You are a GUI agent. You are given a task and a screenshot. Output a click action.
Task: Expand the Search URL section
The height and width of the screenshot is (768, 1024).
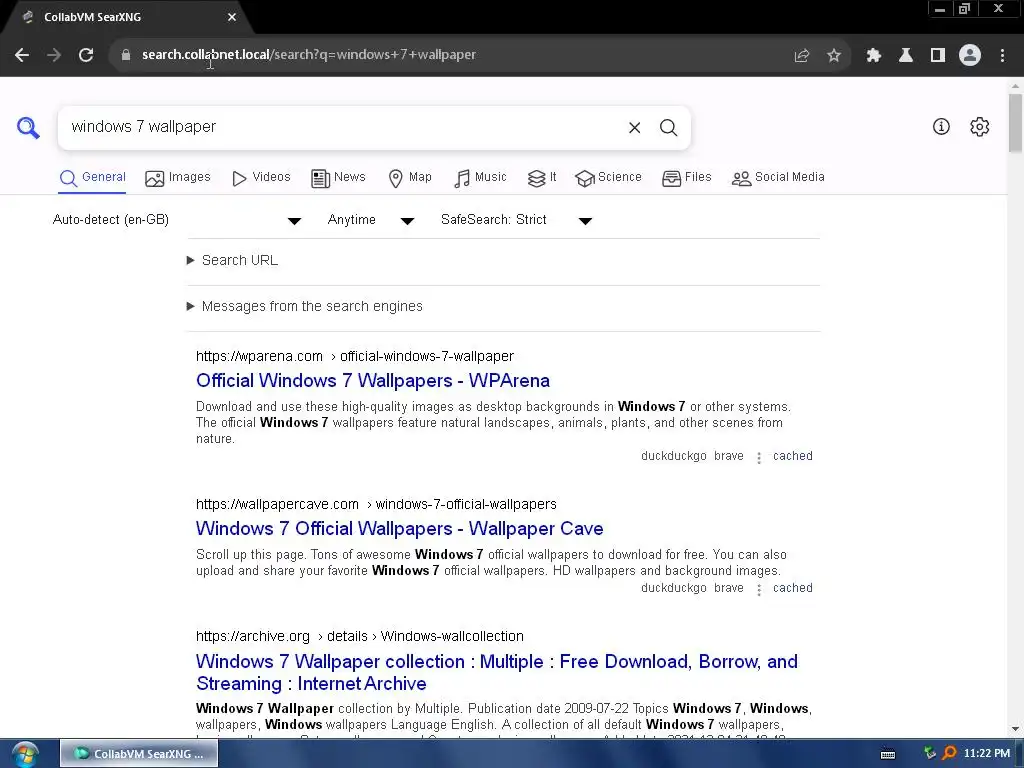point(232,261)
